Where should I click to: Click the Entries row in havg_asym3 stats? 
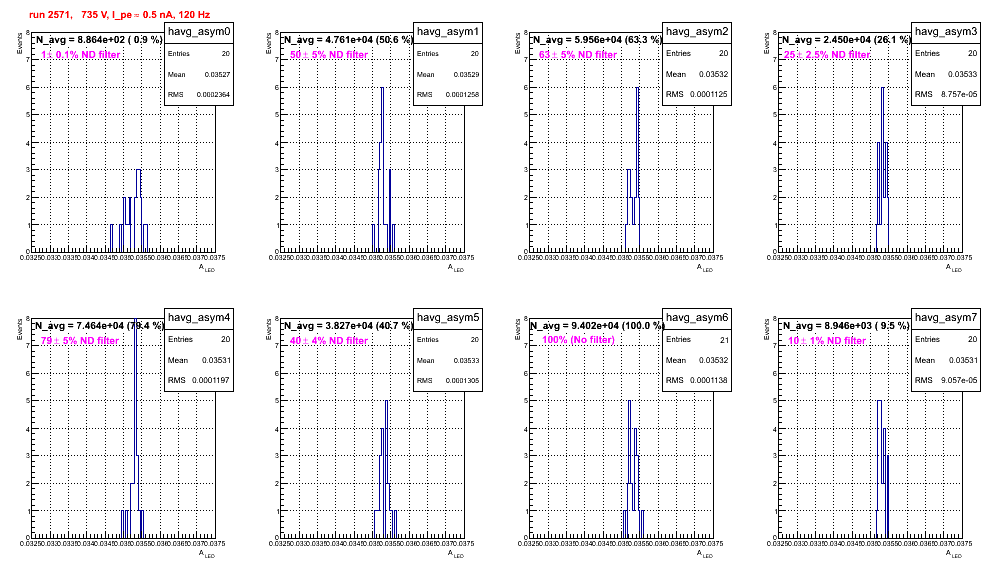coord(946,53)
